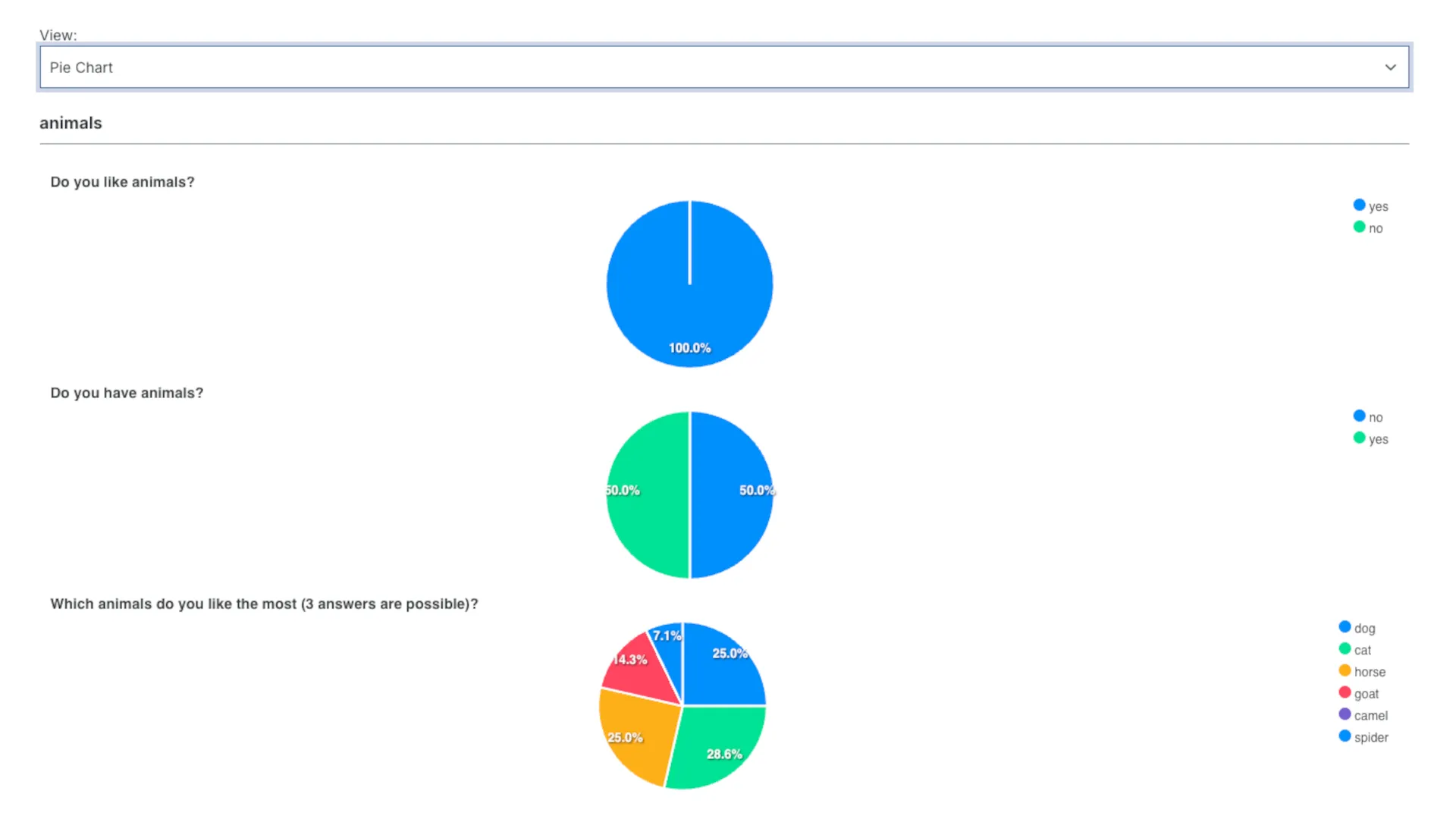Viewport: 1456px width, 819px height.
Task: Select the small 7.1% pie slice
Action: click(x=670, y=651)
